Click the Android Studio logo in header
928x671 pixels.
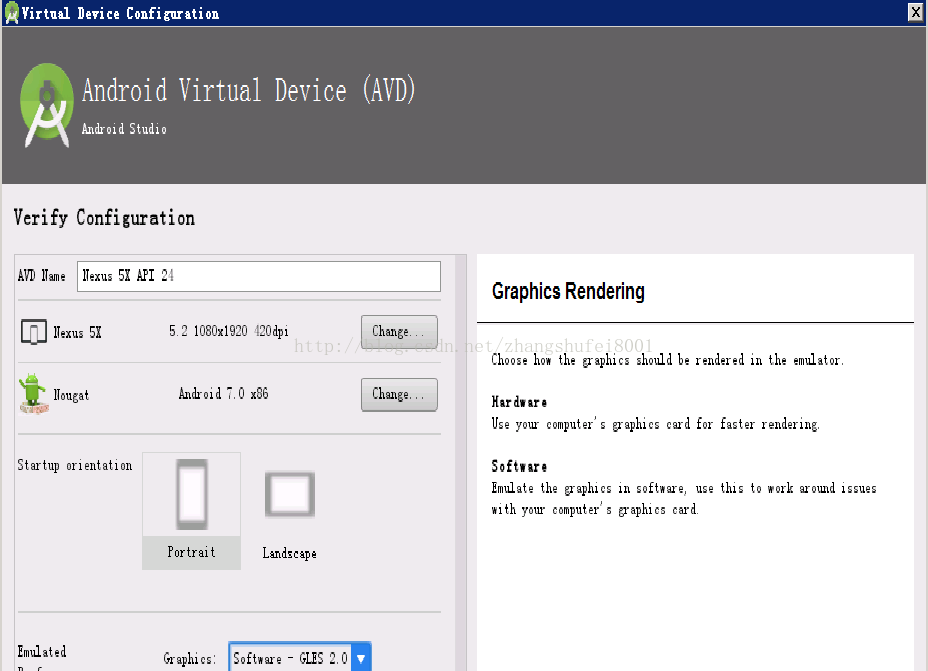[47, 105]
